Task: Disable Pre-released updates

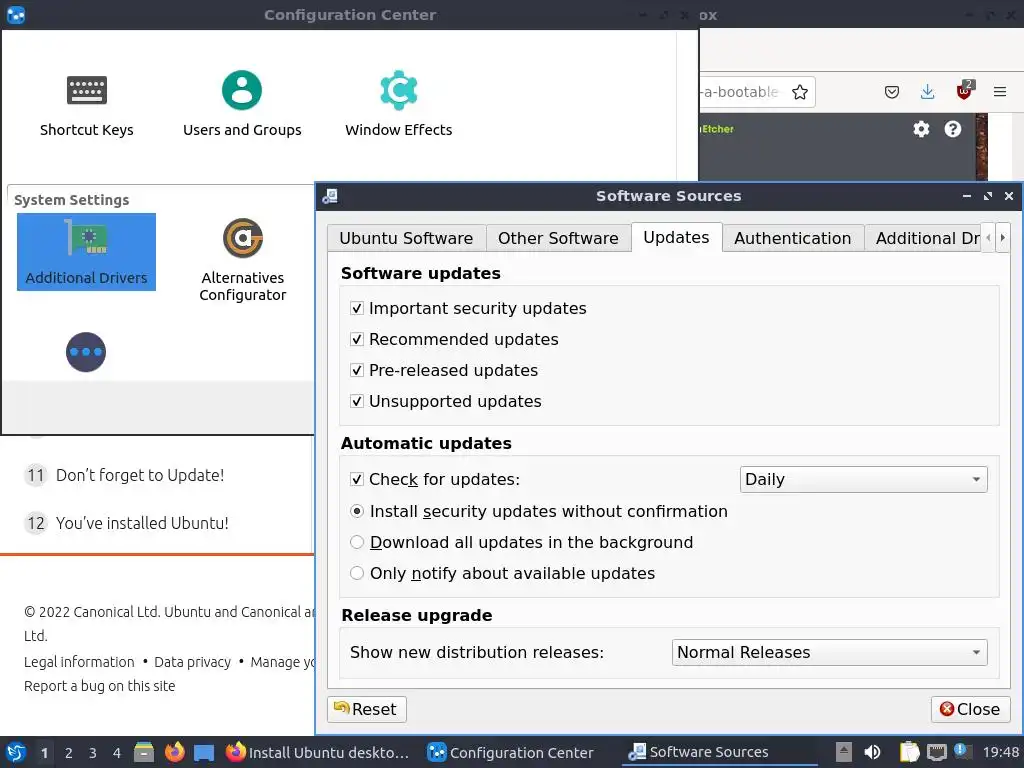Action: click(x=357, y=370)
